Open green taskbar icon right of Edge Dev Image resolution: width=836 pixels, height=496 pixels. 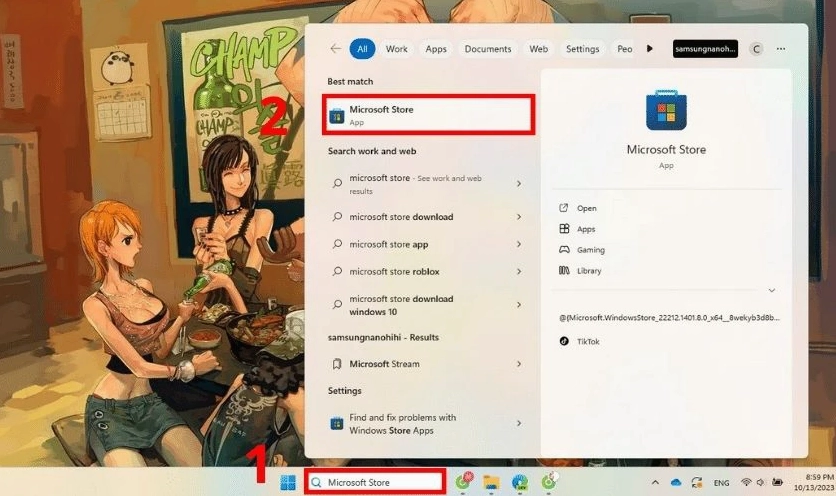coord(549,482)
